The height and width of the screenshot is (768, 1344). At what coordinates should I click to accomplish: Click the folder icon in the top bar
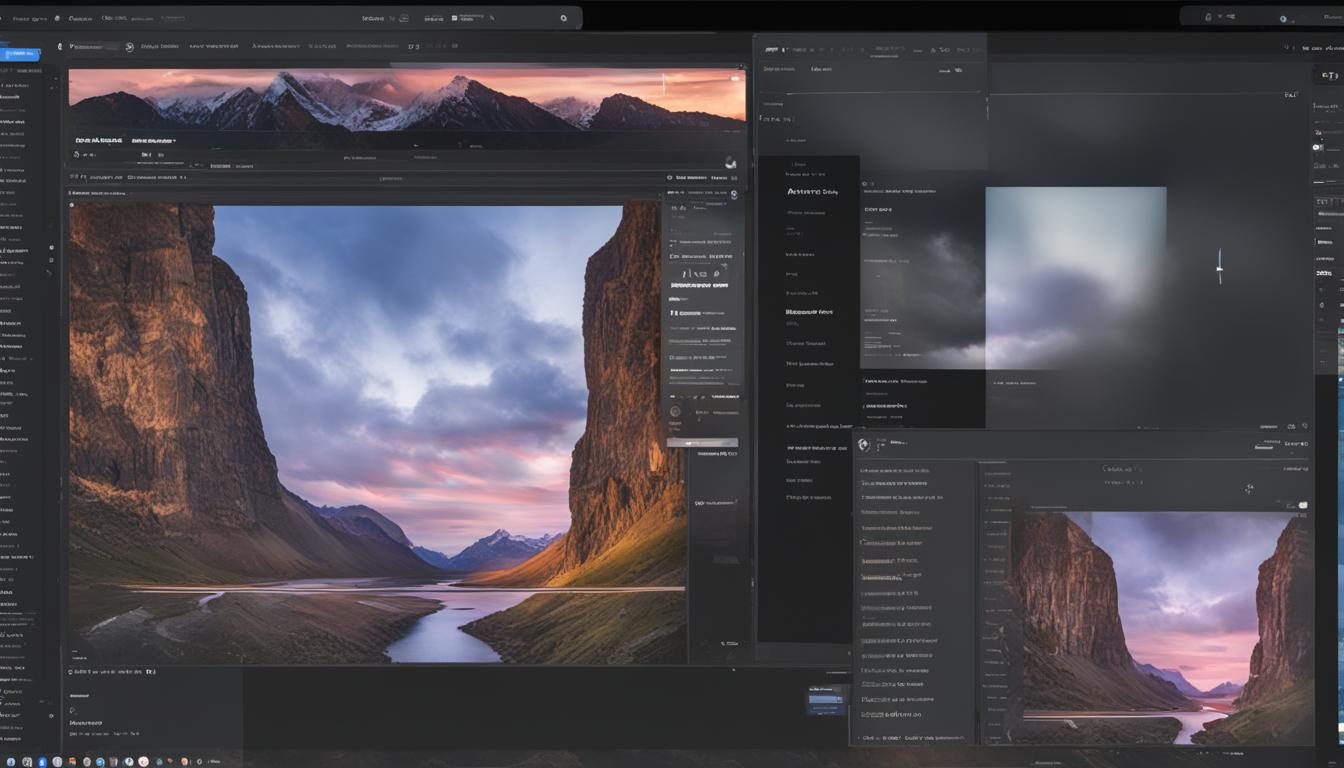click(x=454, y=18)
